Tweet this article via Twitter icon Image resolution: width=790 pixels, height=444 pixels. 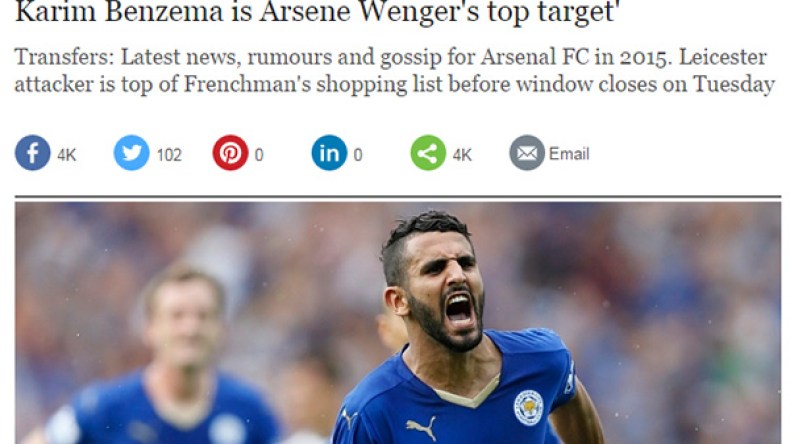[131, 153]
